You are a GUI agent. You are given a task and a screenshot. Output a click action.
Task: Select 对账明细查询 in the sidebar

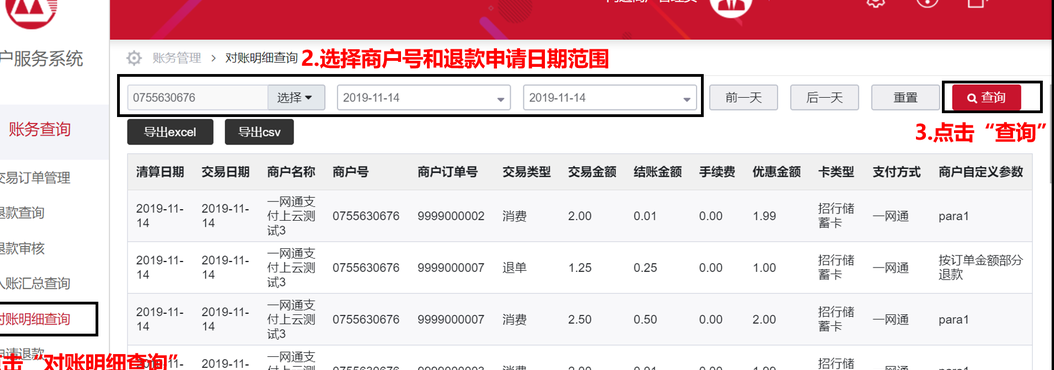pyautogui.click(x=35, y=319)
